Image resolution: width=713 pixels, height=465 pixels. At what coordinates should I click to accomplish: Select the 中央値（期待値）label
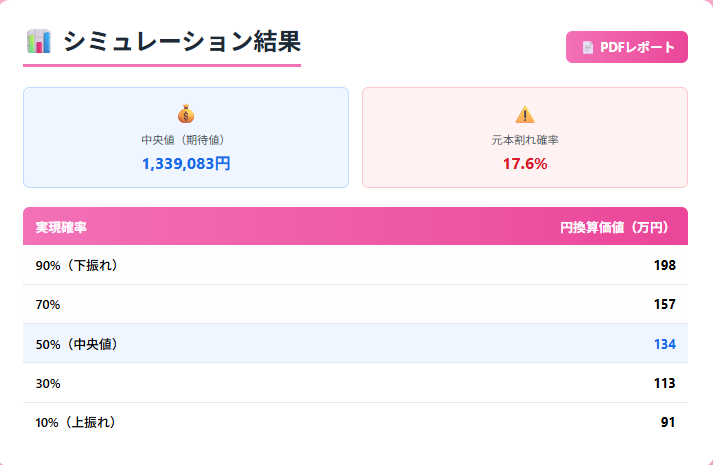pyautogui.click(x=186, y=140)
